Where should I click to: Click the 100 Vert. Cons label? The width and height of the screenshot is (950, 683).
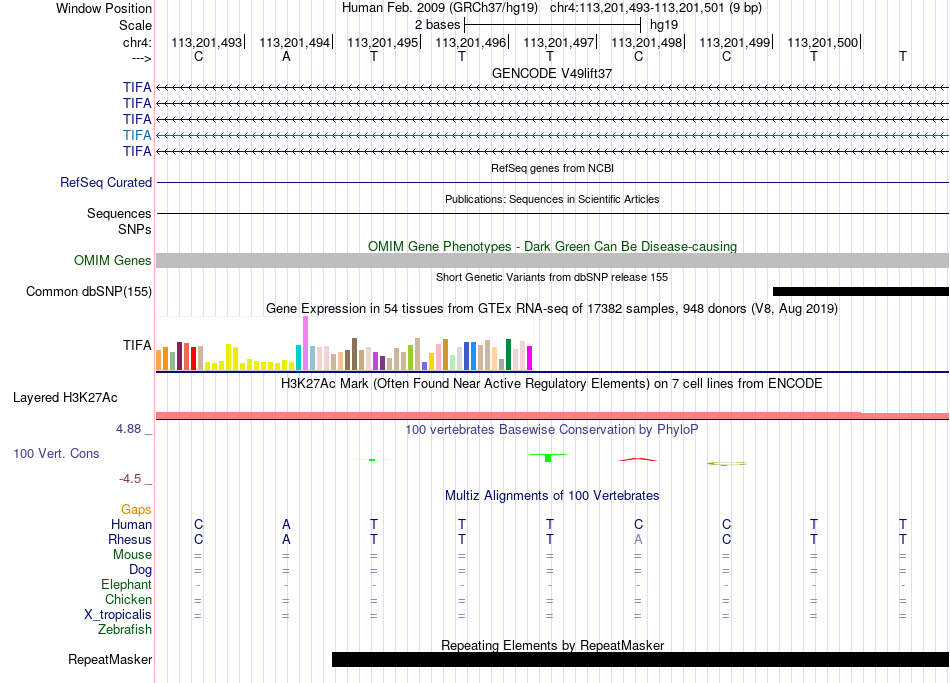[x=56, y=453]
